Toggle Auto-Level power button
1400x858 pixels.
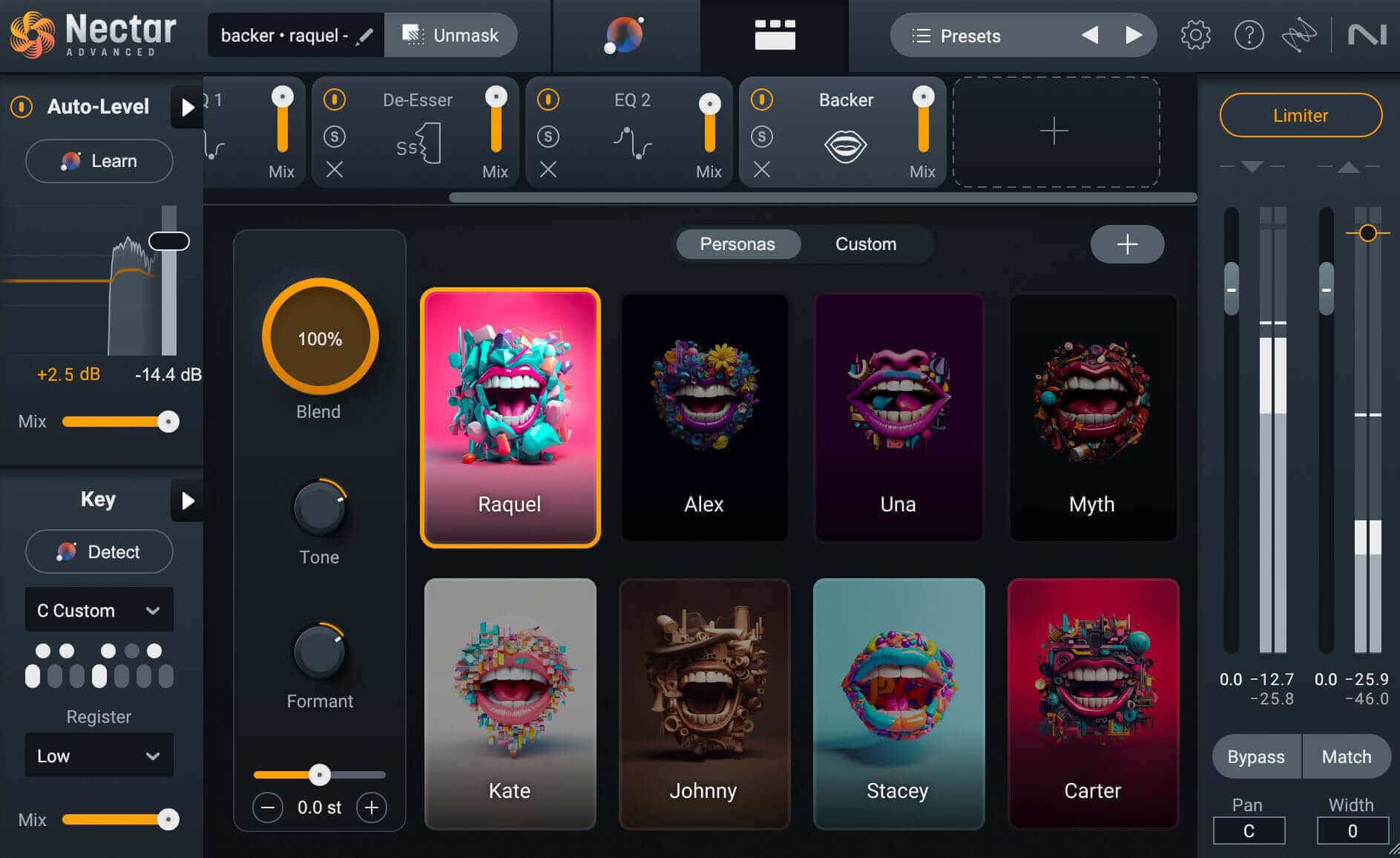coord(22,107)
